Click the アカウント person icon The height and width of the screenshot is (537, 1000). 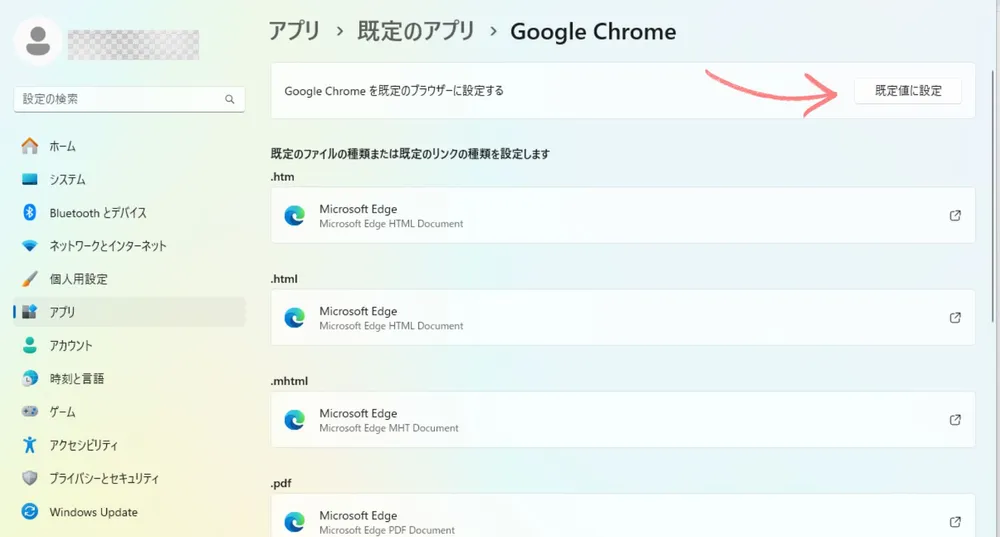click(x=29, y=345)
